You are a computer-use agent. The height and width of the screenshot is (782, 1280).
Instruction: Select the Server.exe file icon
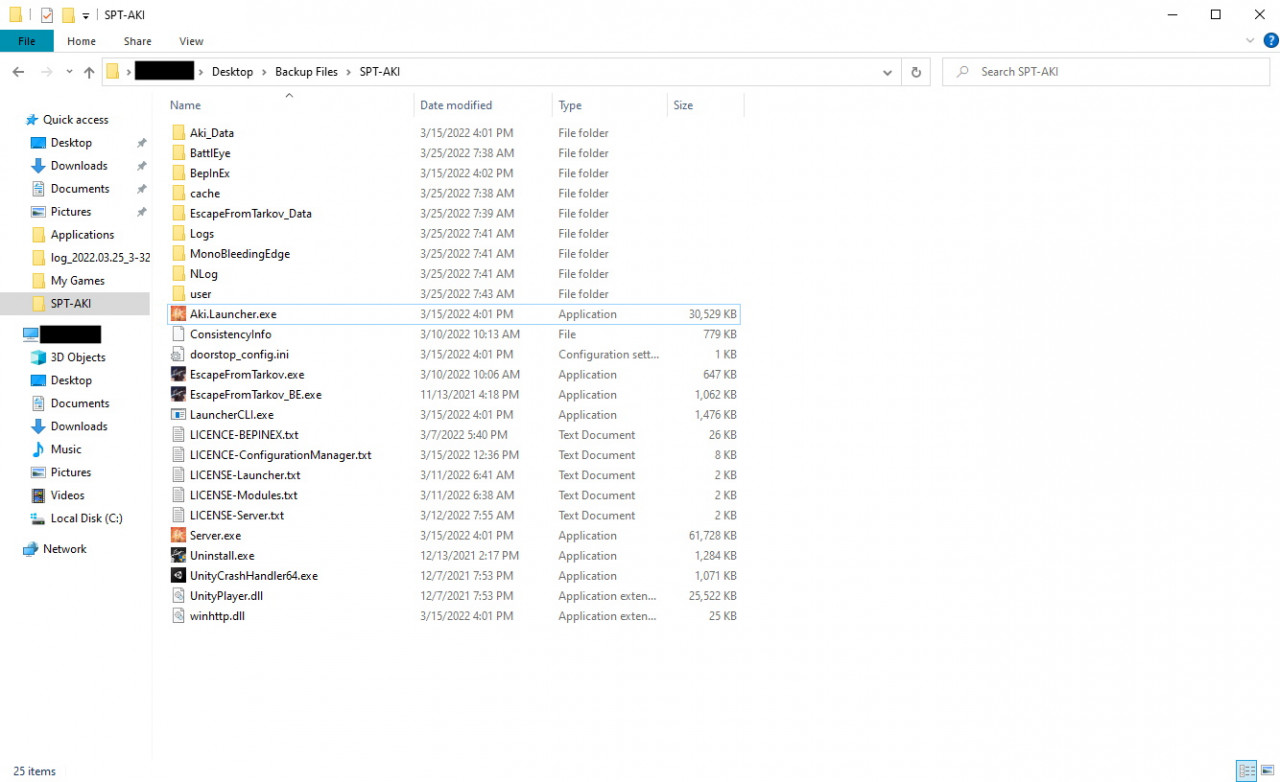point(179,536)
